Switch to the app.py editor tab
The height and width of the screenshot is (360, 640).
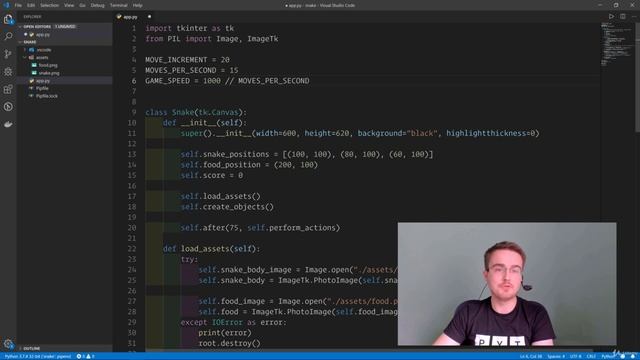(134, 17)
